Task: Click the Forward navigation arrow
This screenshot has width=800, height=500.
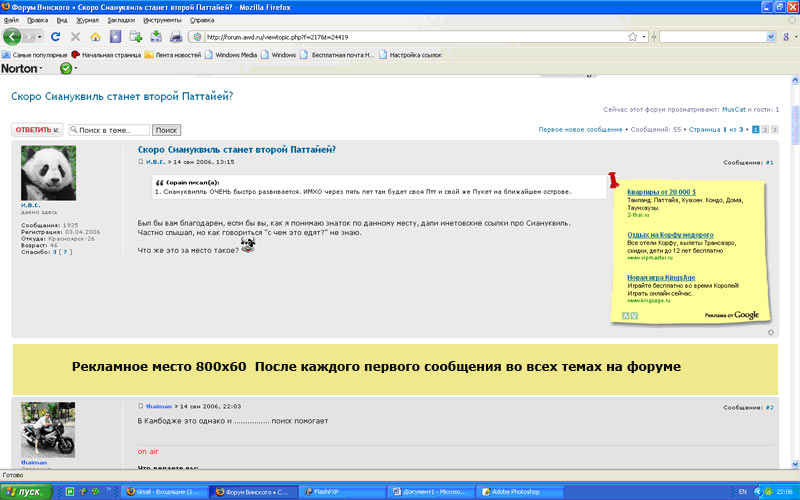Action: (x=29, y=37)
